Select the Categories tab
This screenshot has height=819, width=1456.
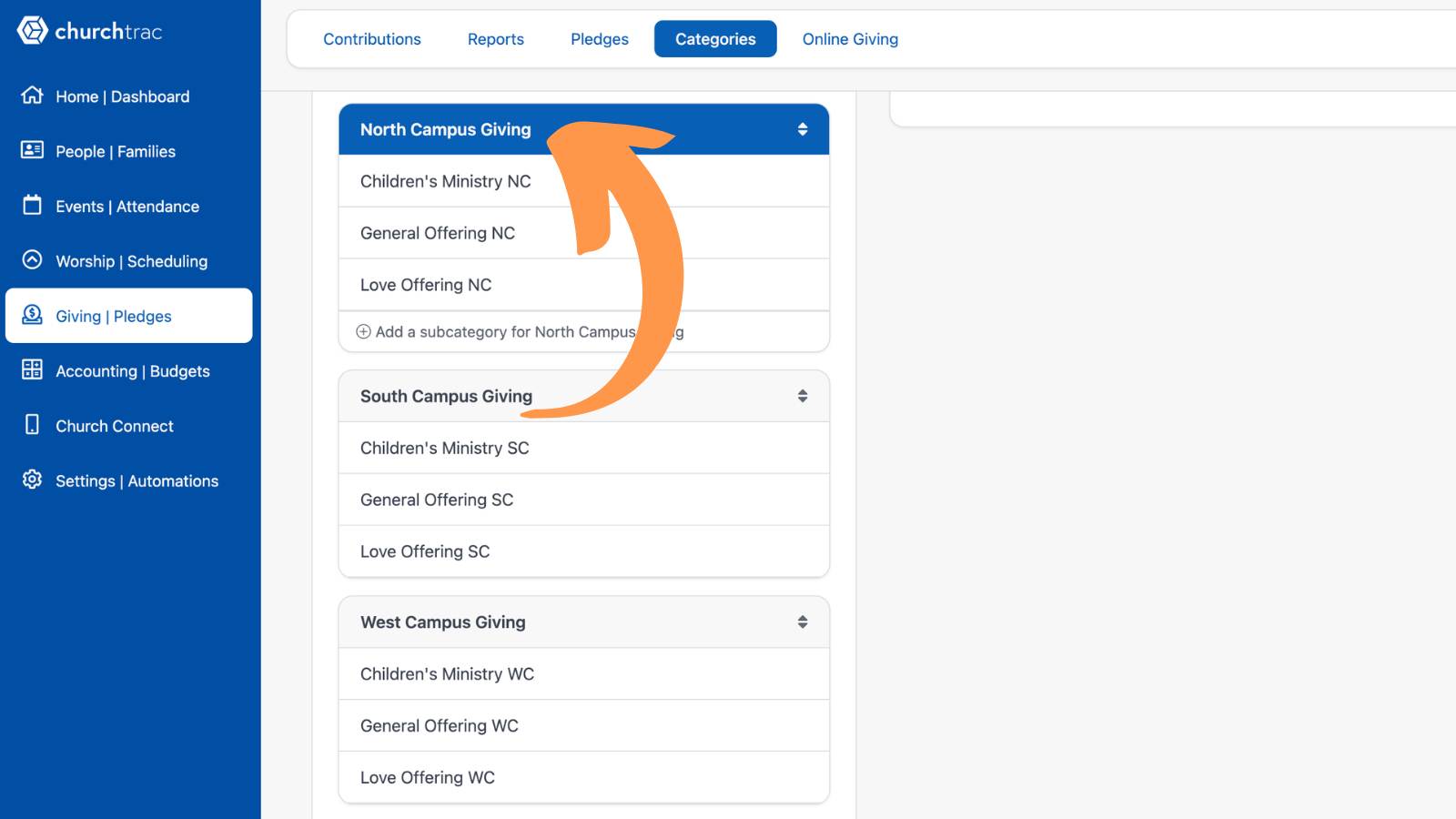click(715, 39)
